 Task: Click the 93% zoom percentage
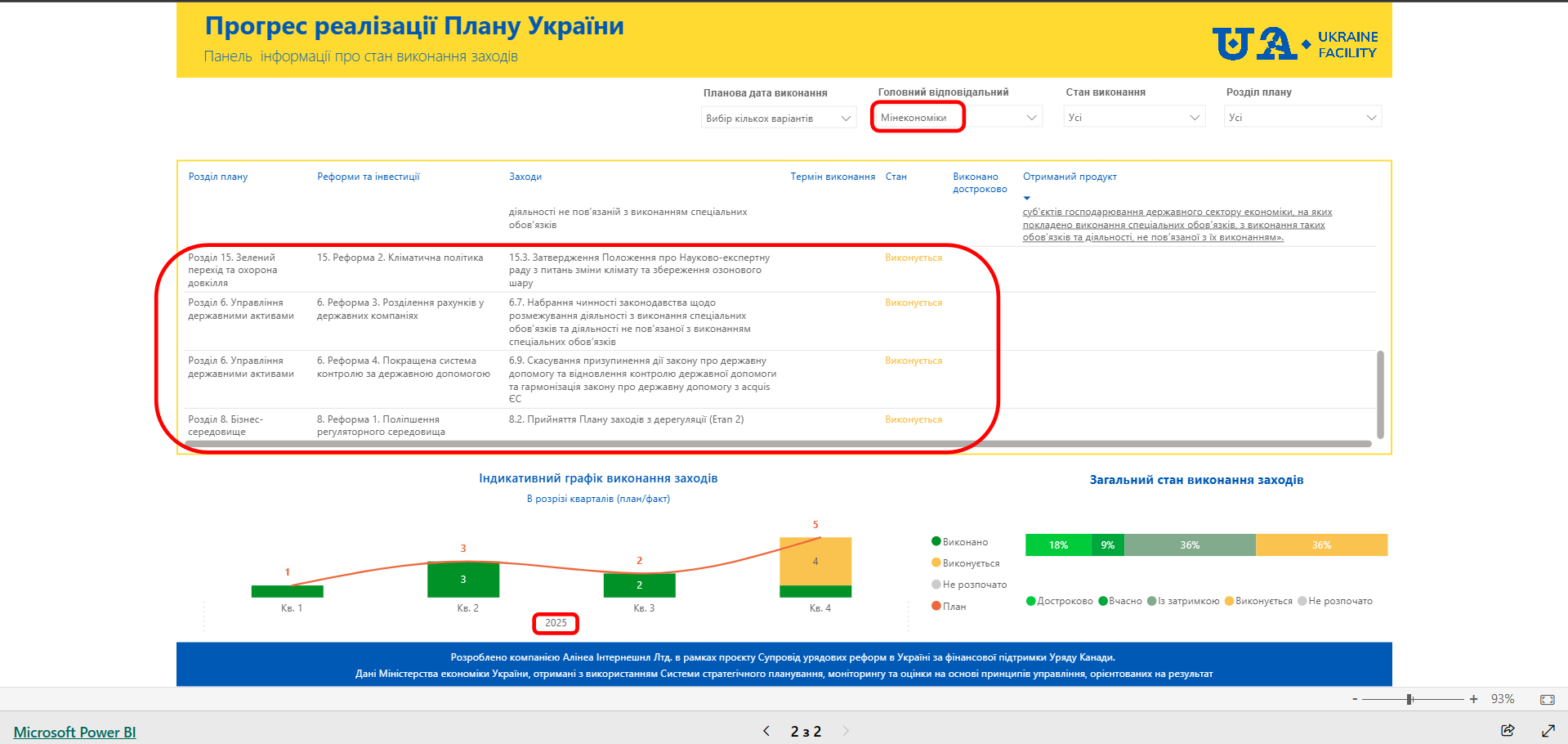coord(1503,699)
